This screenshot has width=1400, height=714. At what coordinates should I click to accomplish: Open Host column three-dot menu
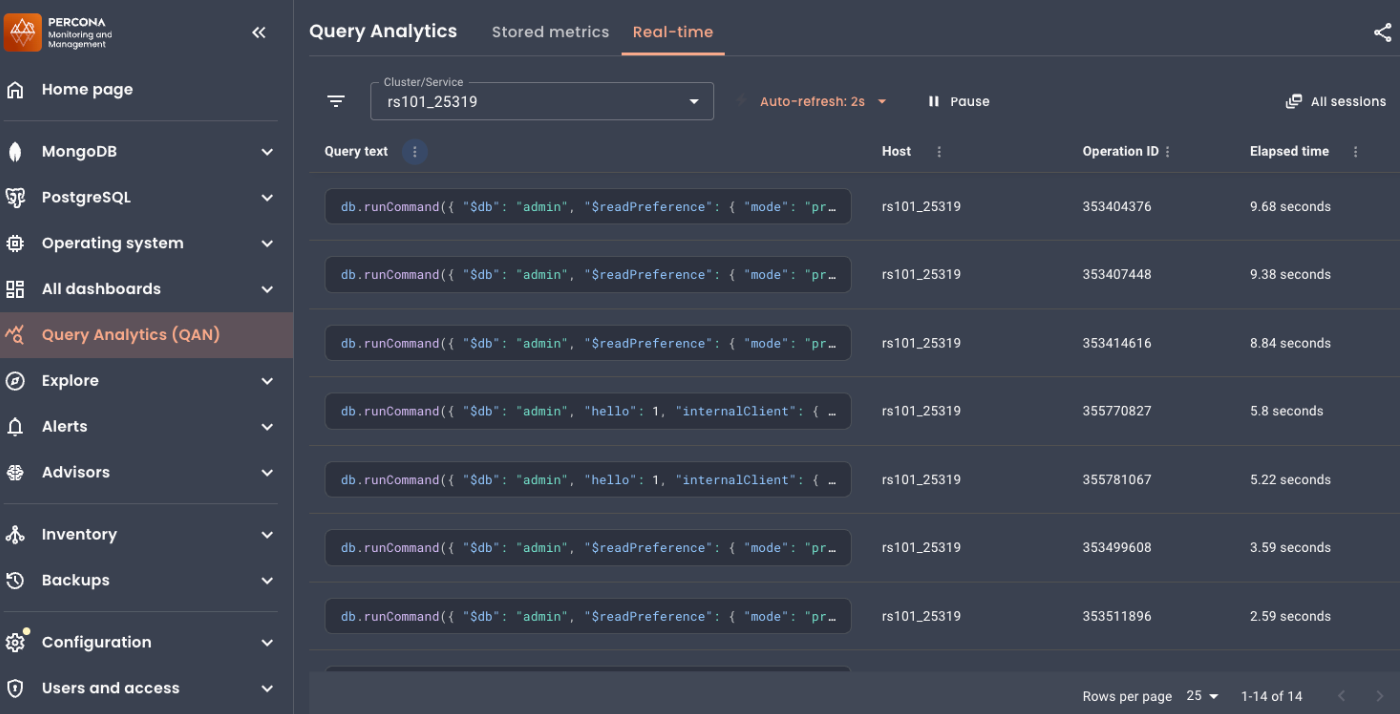click(938, 152)
